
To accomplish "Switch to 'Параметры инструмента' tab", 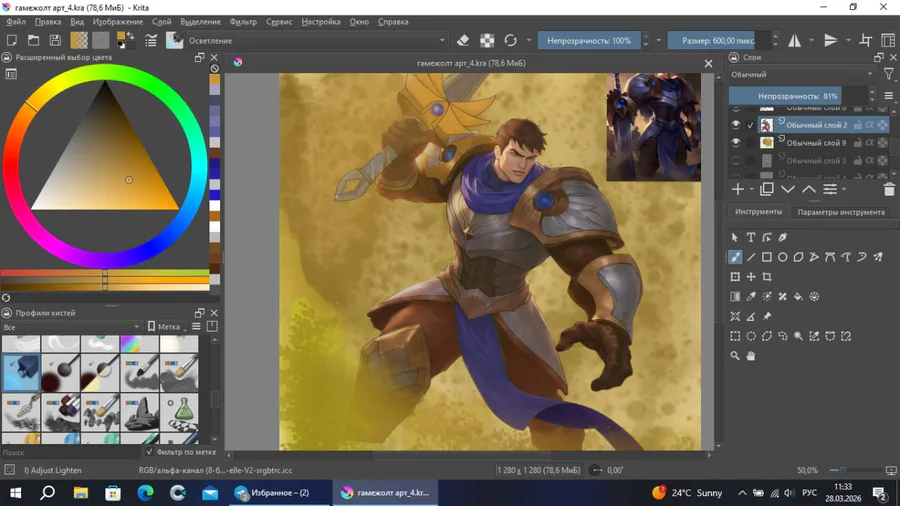I will 840,212.
